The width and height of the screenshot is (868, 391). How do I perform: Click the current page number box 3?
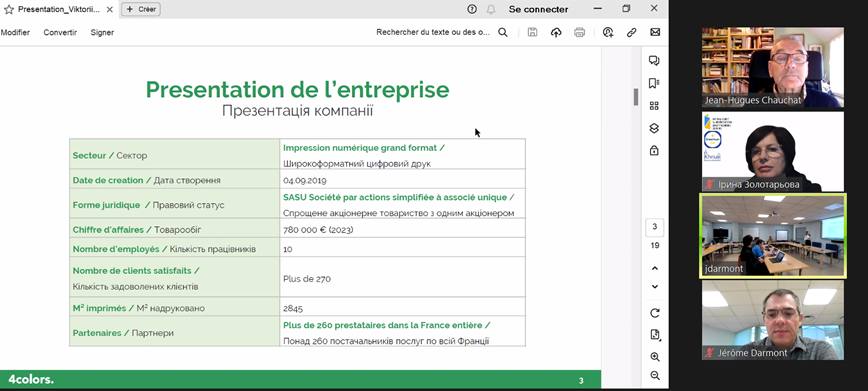[x=655, y=227]
